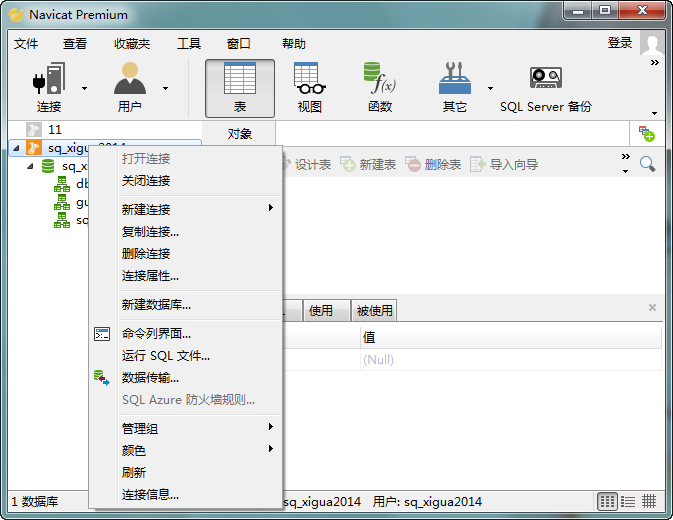Viewport: 673px width, 520px height.
Task: Select the Table (表) toolbar button
Action: pyautogui.click(x=239, y=88)
